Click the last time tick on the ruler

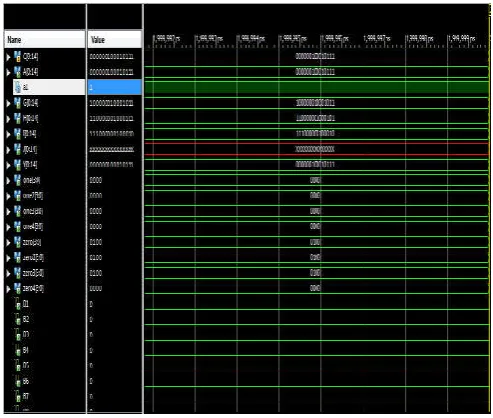pyautogui.click(x=461, y=38)
